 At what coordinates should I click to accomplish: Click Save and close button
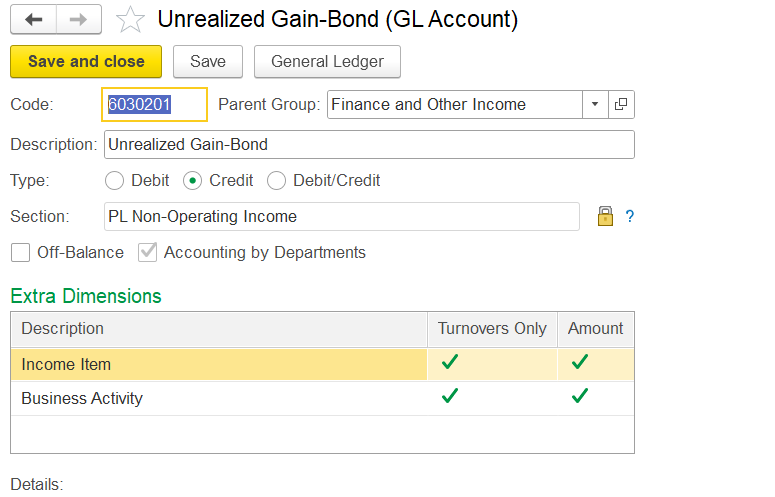86,62
